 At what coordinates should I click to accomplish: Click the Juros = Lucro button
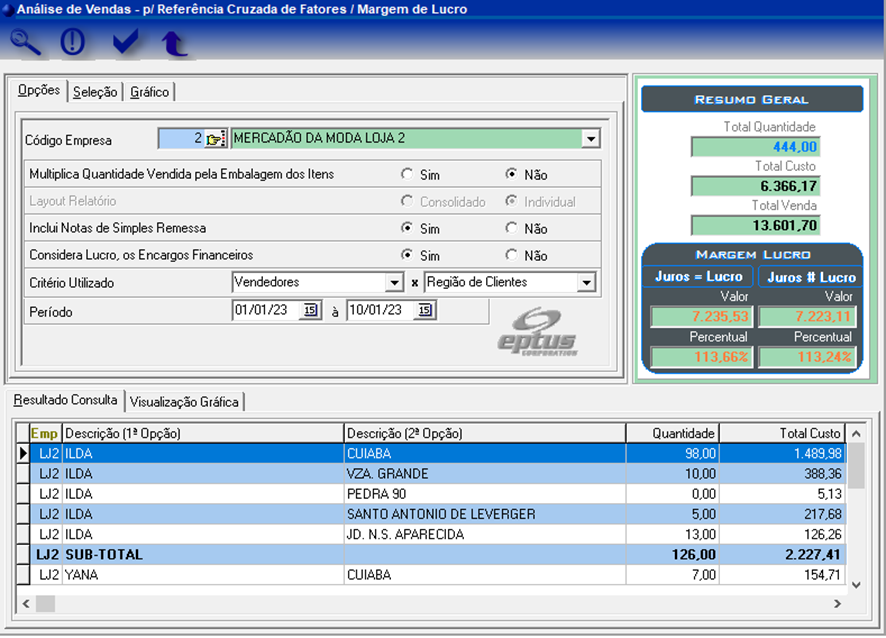coord(699,276)
